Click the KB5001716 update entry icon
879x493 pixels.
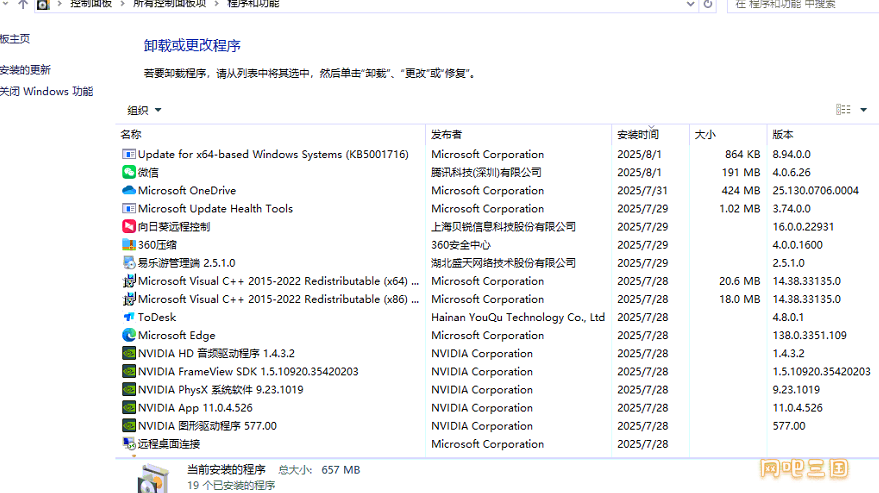tap(129, 154)
